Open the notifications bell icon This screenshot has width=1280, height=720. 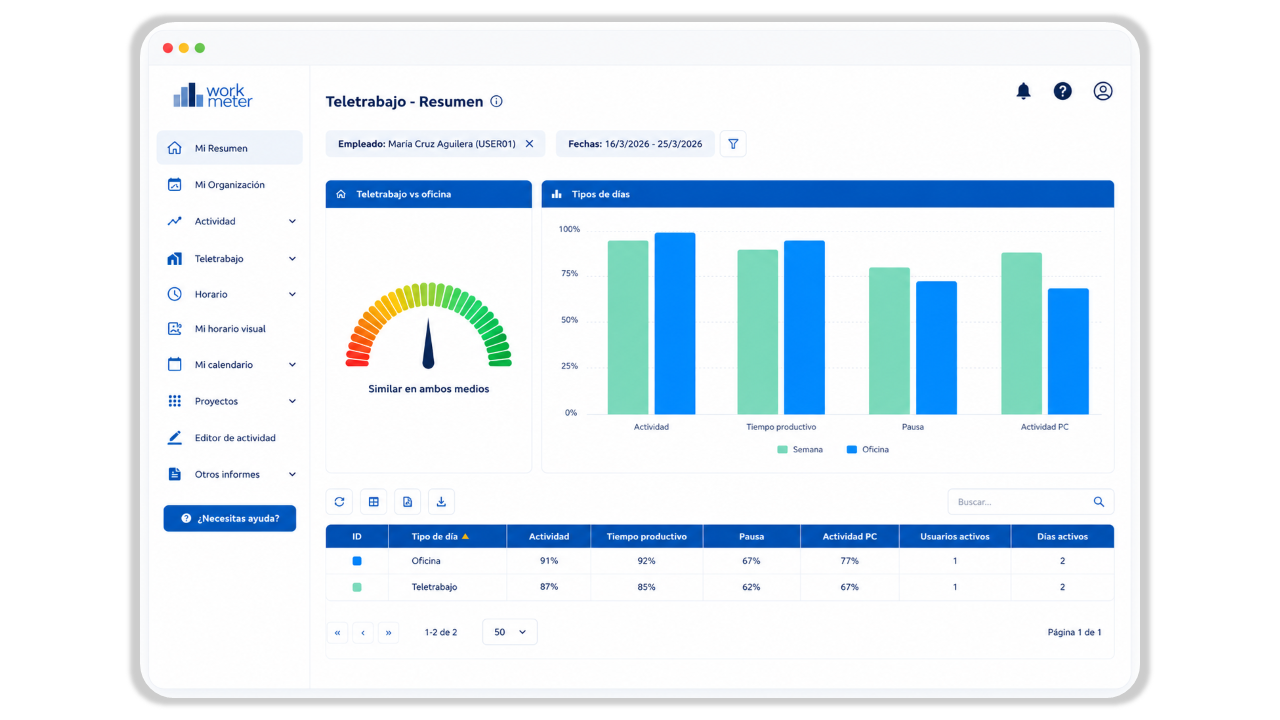click(1023, 91)
